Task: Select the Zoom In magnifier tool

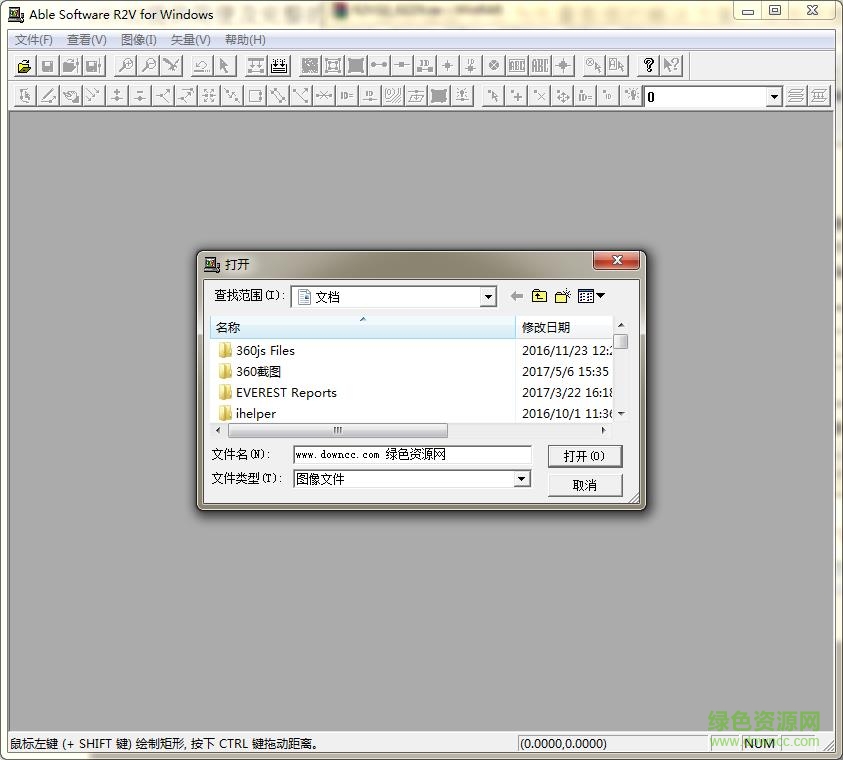Action: coord(125,65)
